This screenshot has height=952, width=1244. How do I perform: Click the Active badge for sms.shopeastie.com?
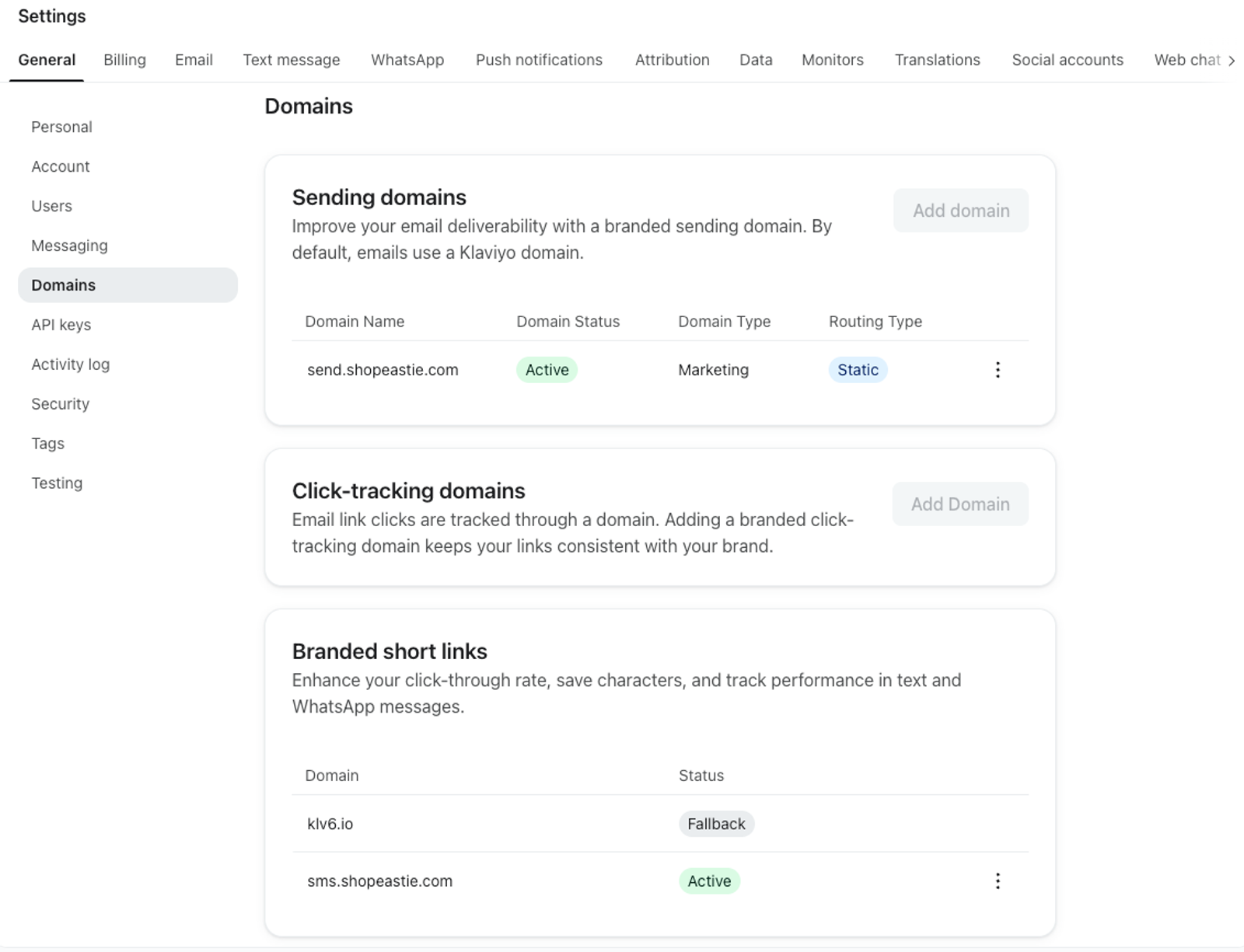pos(709,881)
